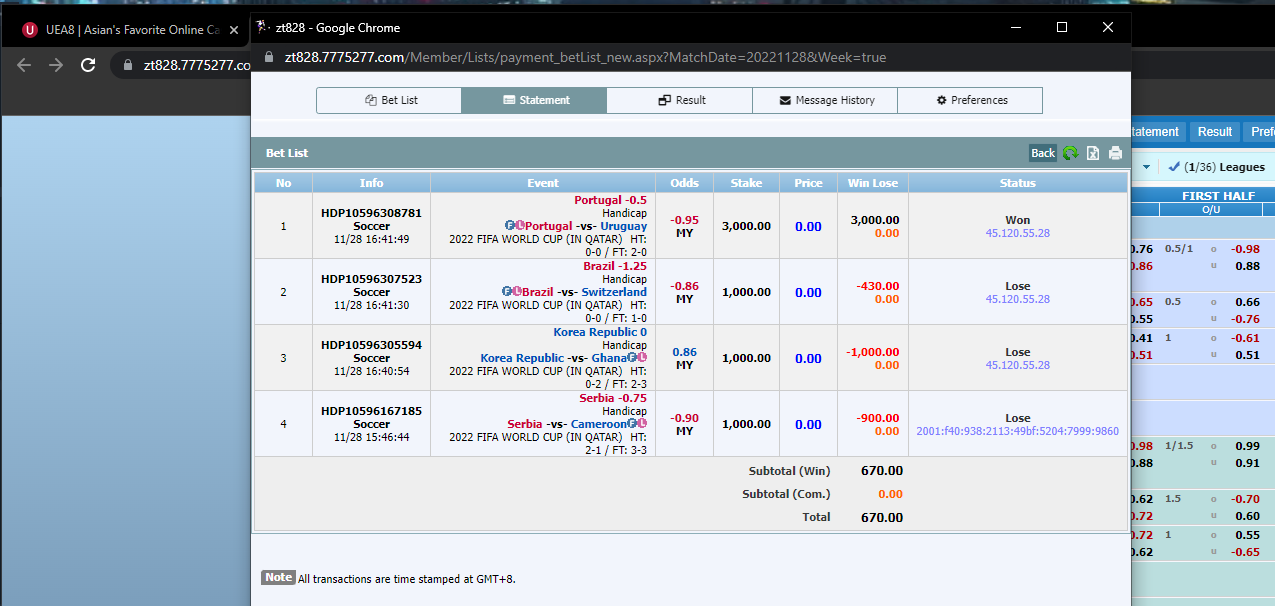Click the L icon next to Cameroon
1275x606 pixels.
pyautogui.click(x=642, y=424)
